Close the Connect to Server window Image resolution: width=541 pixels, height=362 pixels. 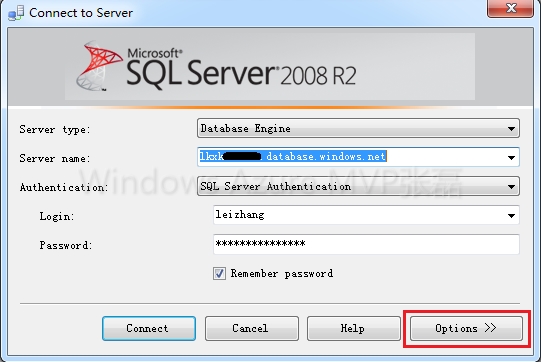coord(510,8)
